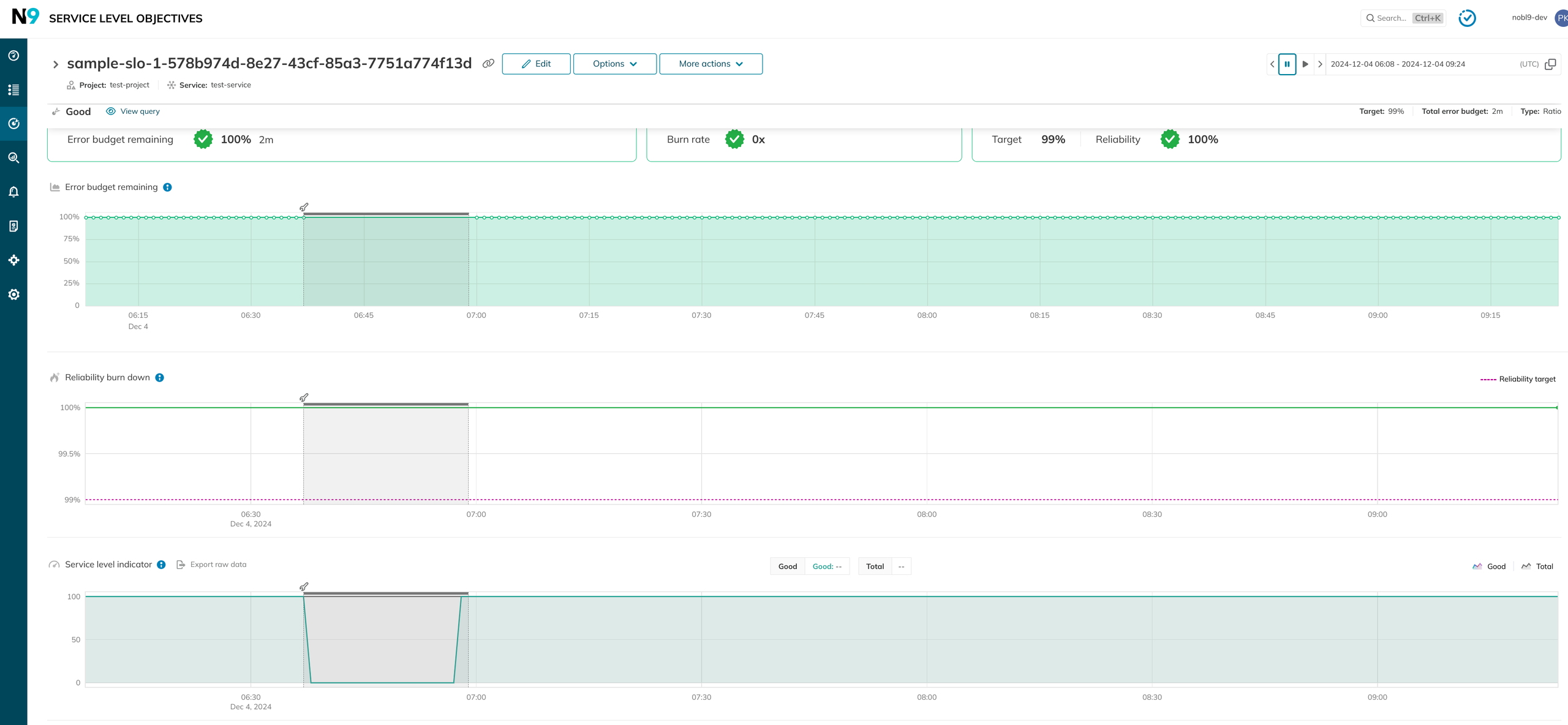Click the 'Type: Ratio' text
Screen dimensions: 1568x725
click(x=1540, y=111)
